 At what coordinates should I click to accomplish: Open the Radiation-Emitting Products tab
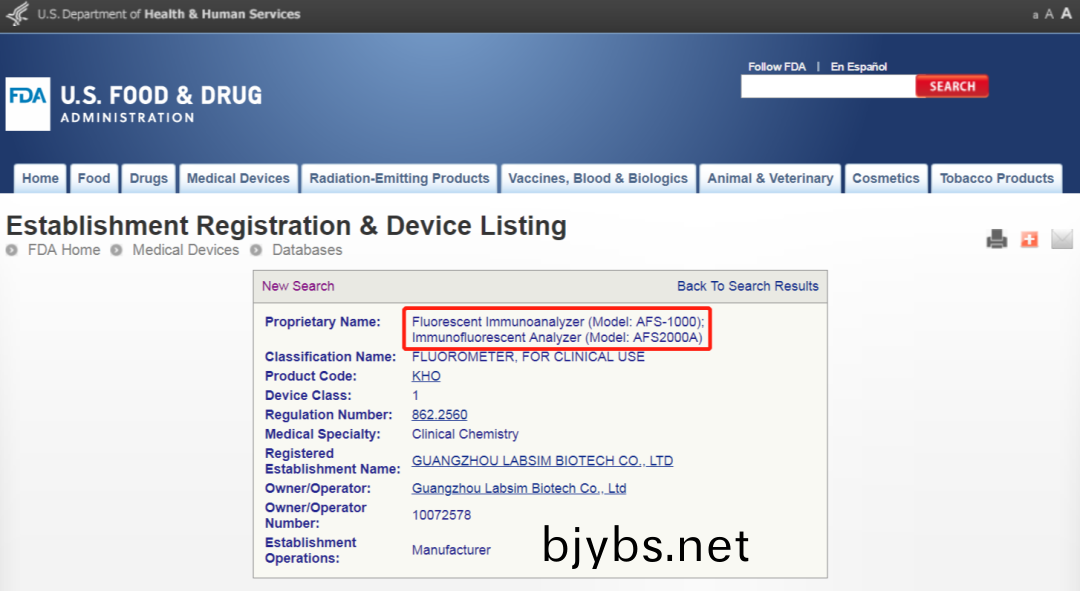pos(399,179)
